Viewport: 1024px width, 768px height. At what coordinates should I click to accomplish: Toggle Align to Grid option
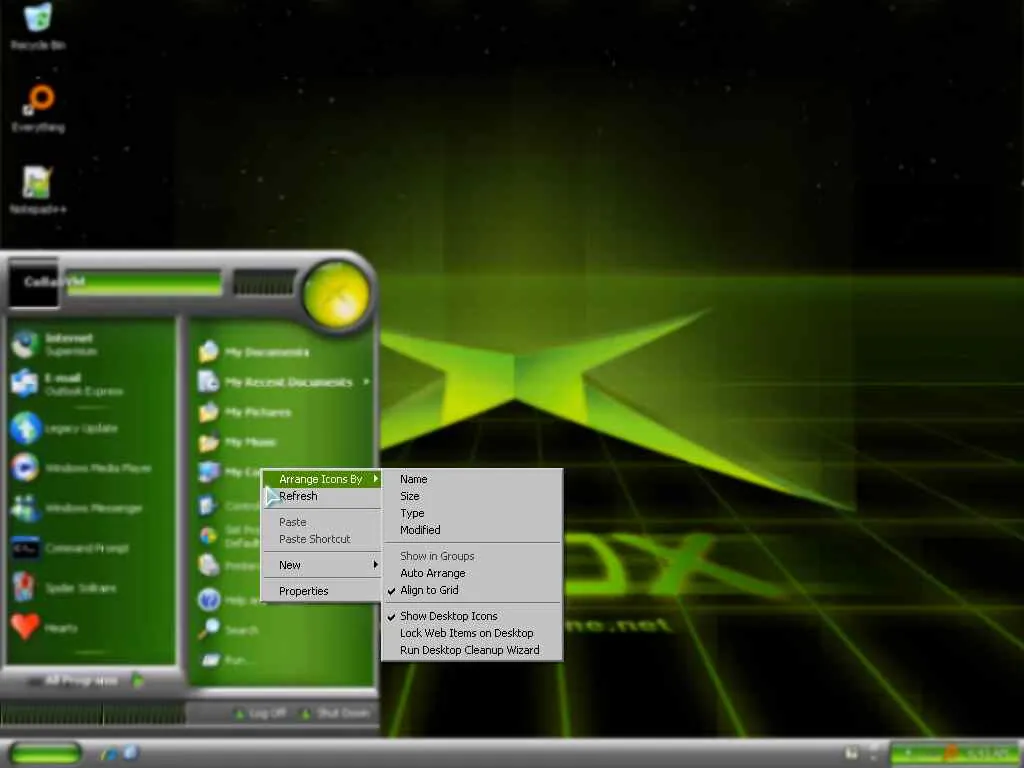pos(472,590)
